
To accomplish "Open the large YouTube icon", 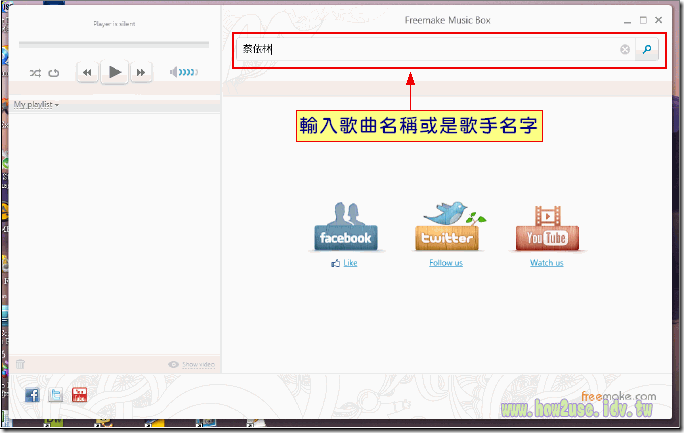I will [546, 227].
